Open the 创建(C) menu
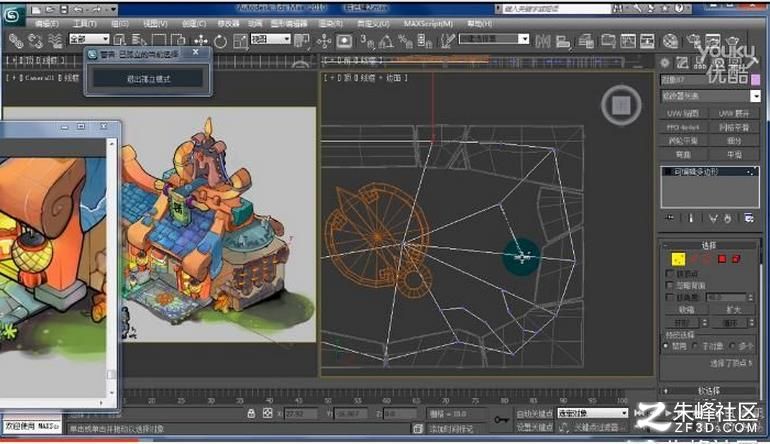This screenshot has height=444, width=770. pos(194,23)
